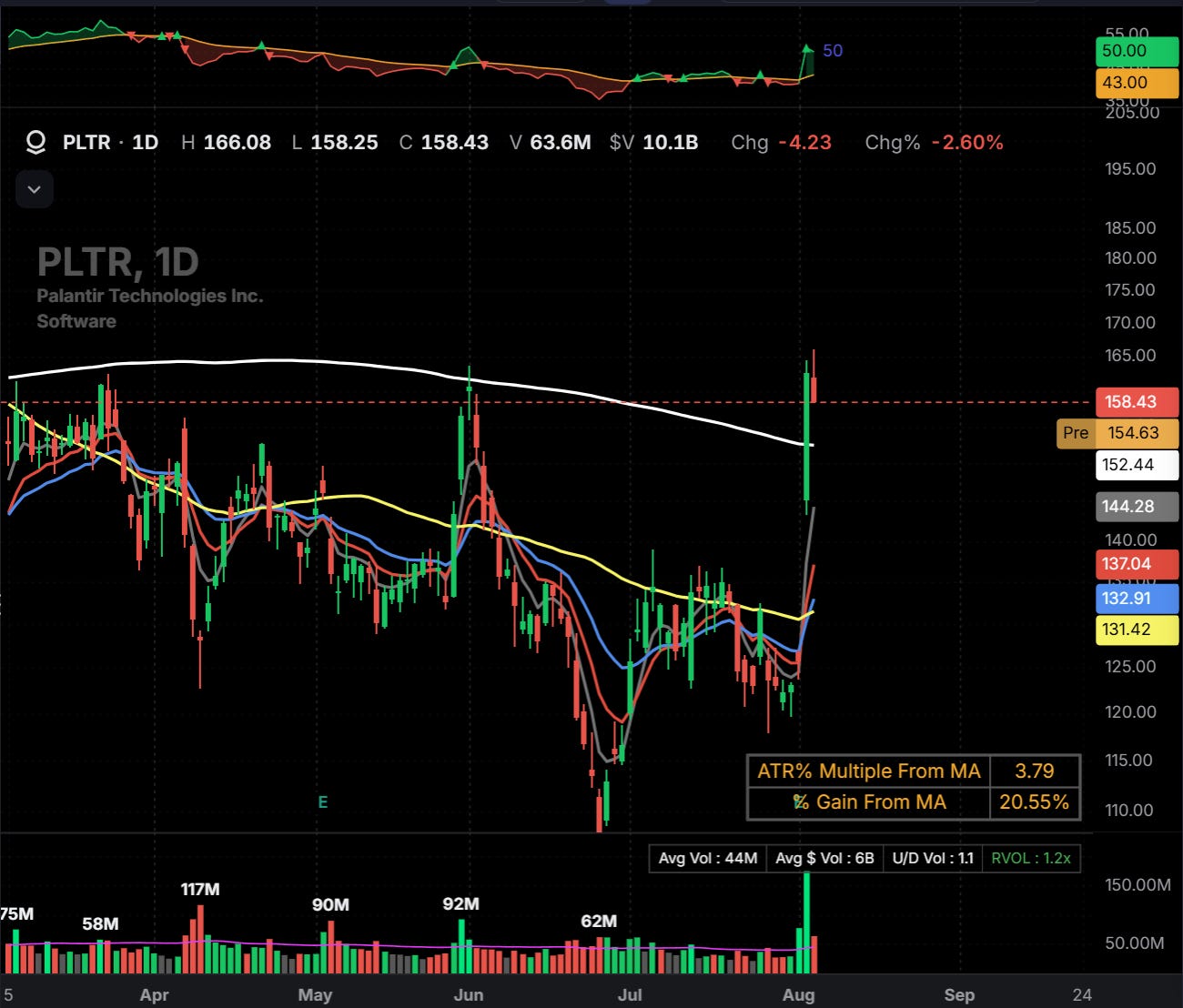The width and height of the screenshot is (1183, 1008).
Task: Click the Jul label on the time axis
Action: tap(630, 995)
